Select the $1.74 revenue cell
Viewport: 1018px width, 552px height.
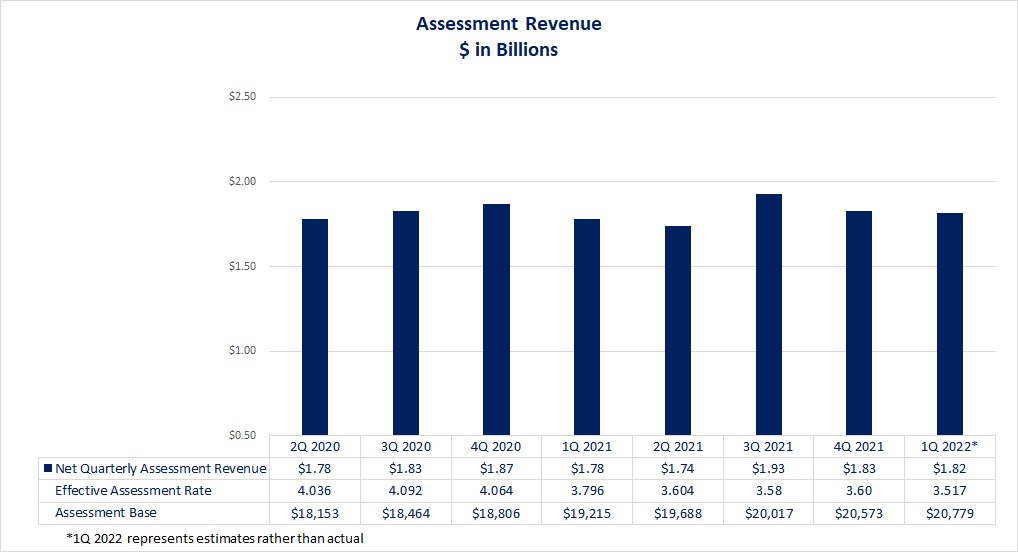(x=677, y=468)
